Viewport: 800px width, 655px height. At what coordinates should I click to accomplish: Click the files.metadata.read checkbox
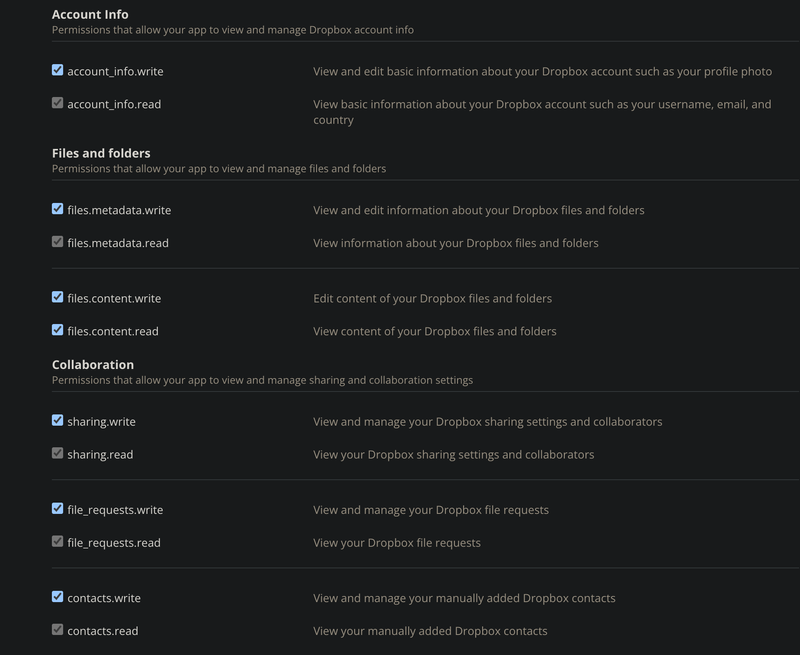tap(58, 242)
